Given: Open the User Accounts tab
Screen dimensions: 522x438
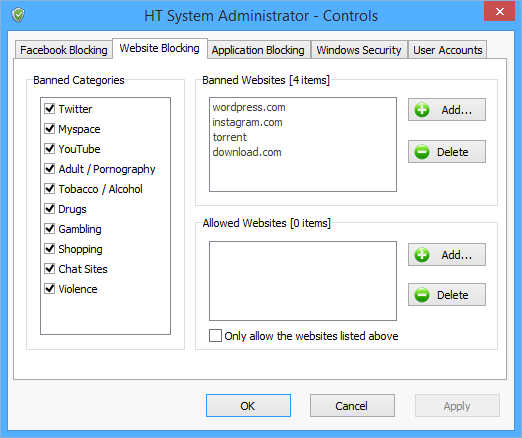Looking at the screenshot, I should tap(448, 50).
